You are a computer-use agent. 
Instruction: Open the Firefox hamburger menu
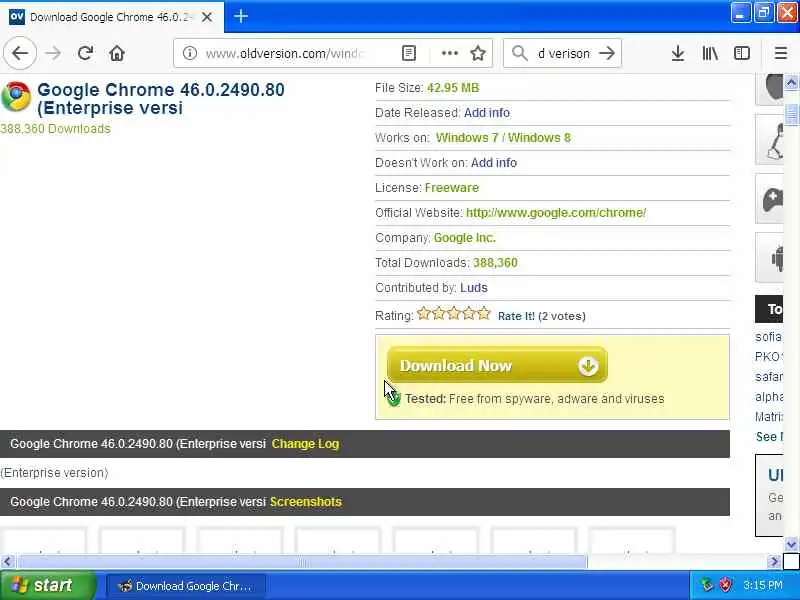click(x=781, y=53)
